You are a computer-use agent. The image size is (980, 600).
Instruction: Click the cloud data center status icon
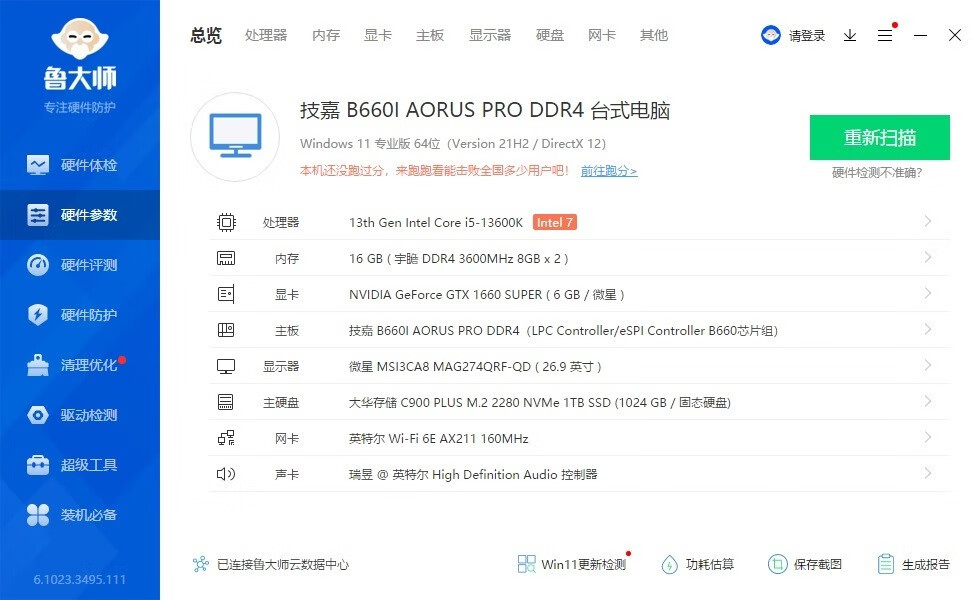click(201, 564)
